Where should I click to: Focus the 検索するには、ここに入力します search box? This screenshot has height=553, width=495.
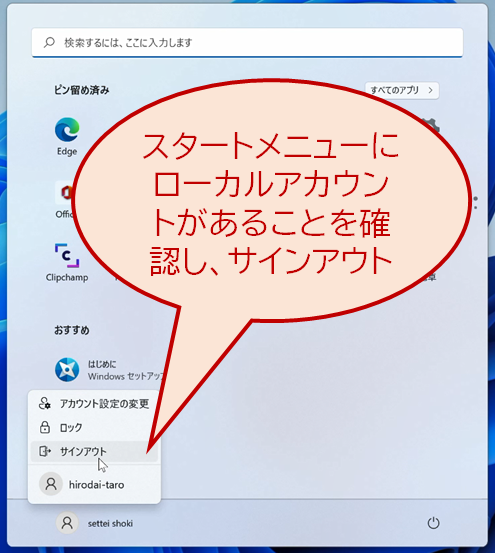click(247, 42)
